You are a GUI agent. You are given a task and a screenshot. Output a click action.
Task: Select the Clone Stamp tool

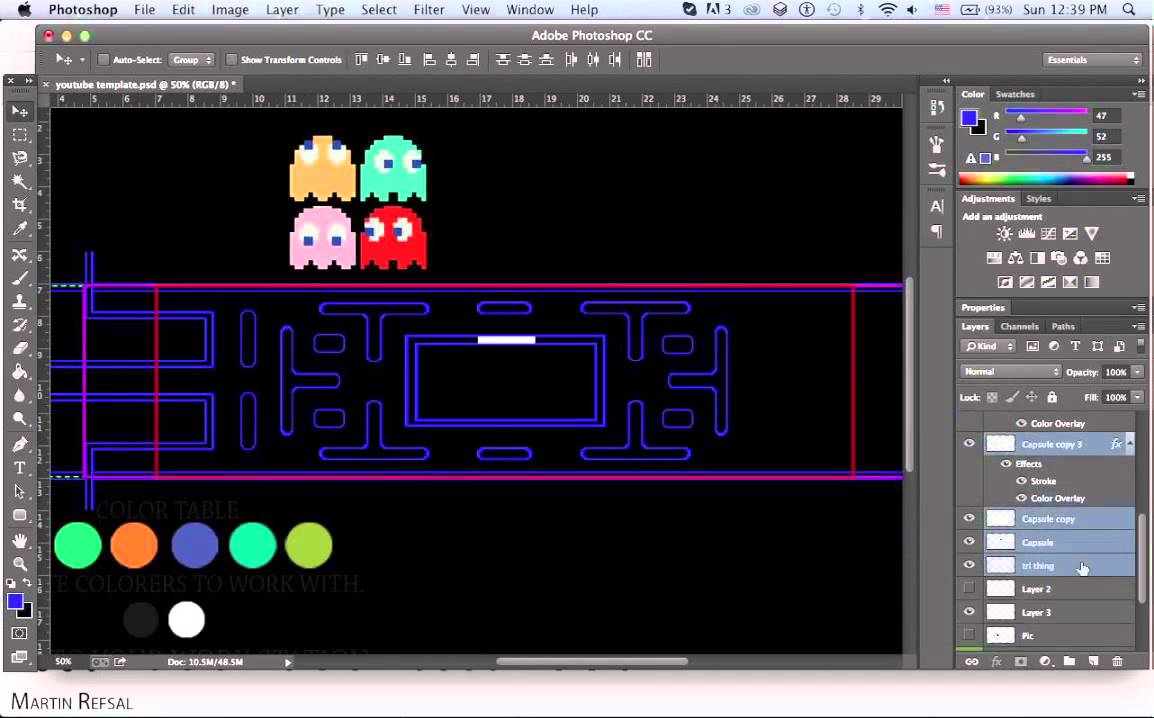click(20, 302)
